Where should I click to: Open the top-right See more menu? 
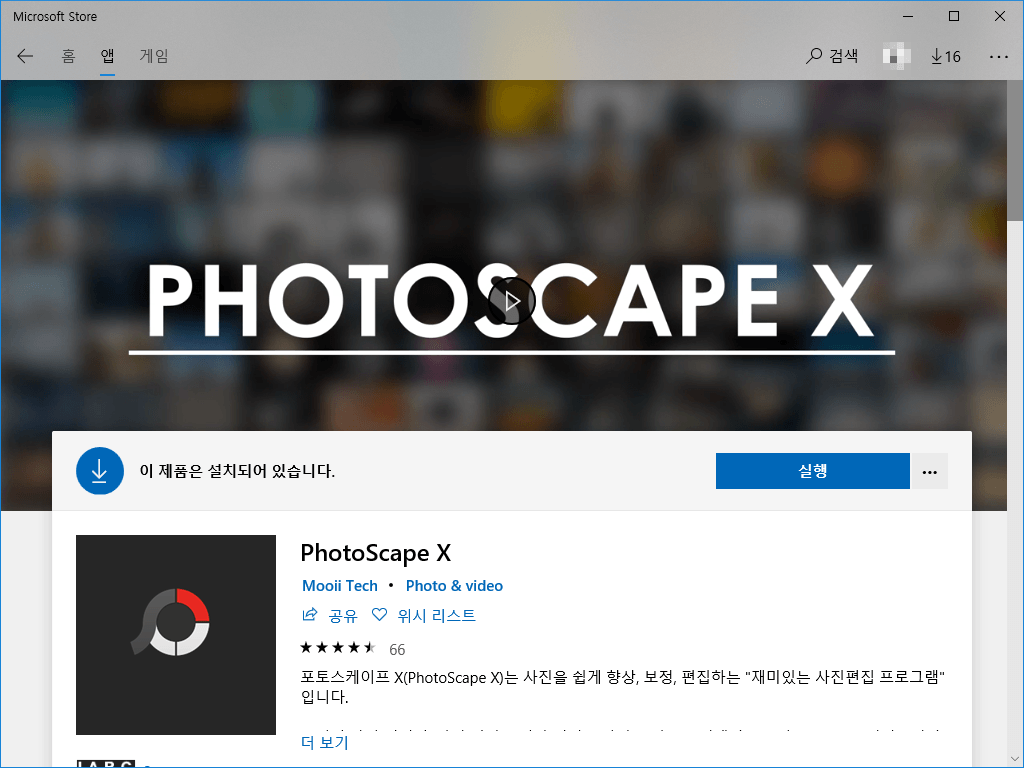pyautogui.click(x=999, y=57)
